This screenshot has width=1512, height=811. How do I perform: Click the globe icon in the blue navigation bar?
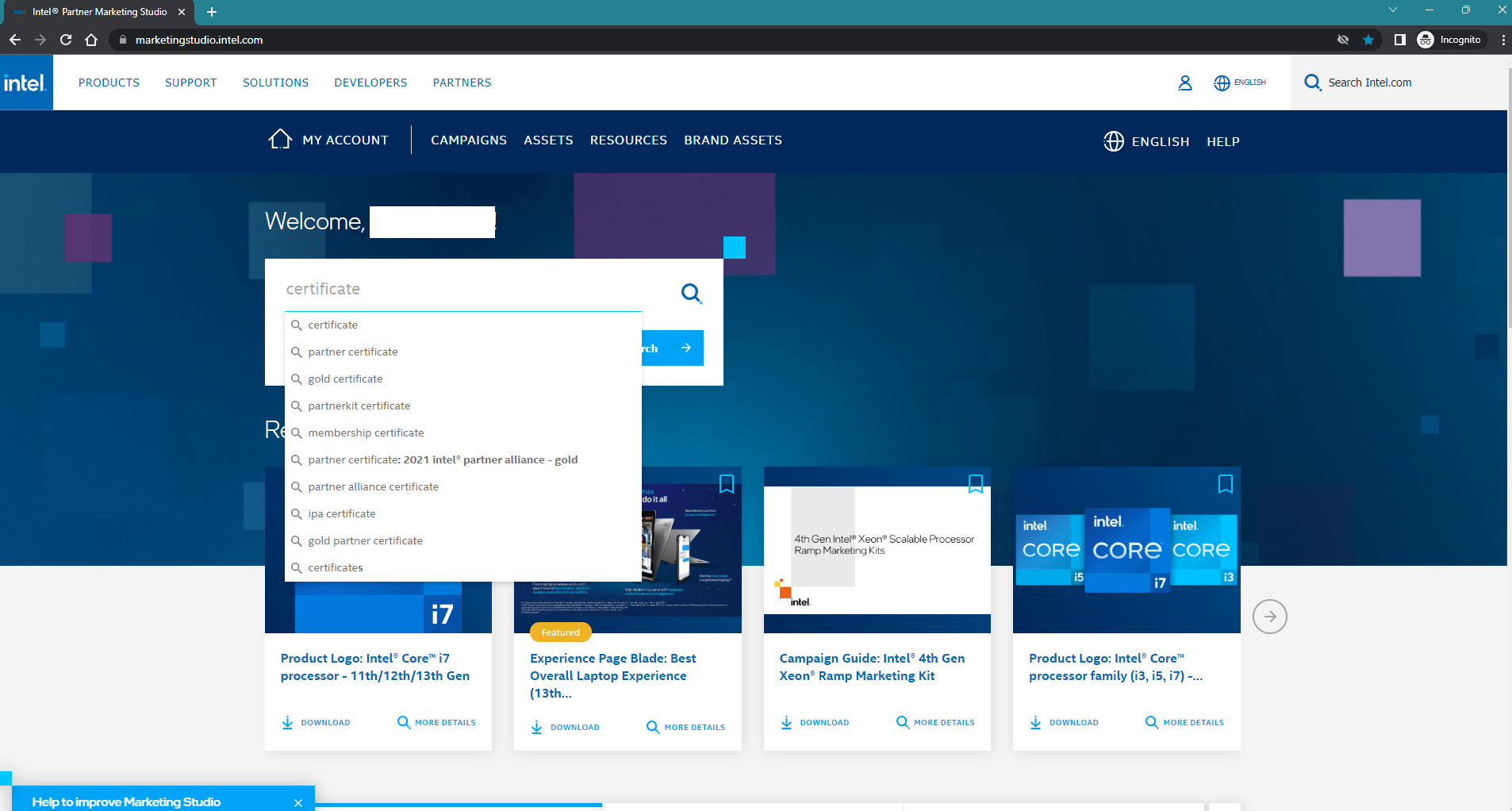[1114, 141]
